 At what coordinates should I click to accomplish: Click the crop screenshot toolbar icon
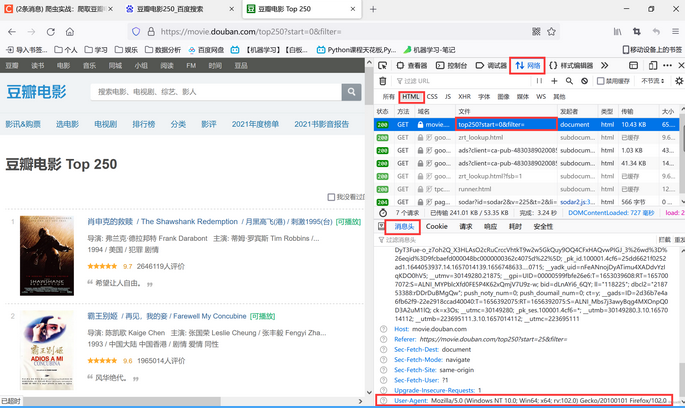[x=637, y=31]
